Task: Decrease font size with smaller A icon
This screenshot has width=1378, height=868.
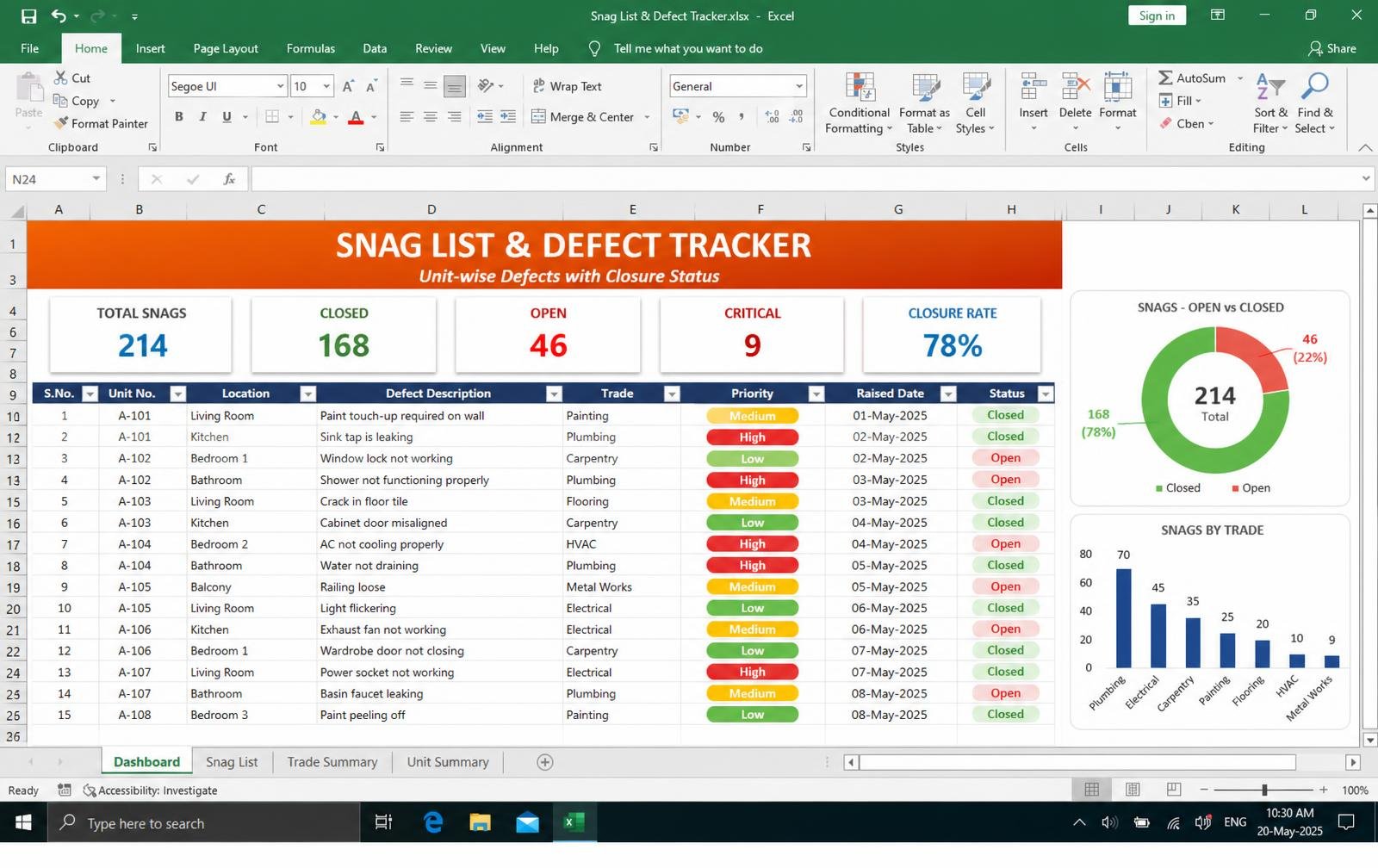Action: click(x=371, y=86)
